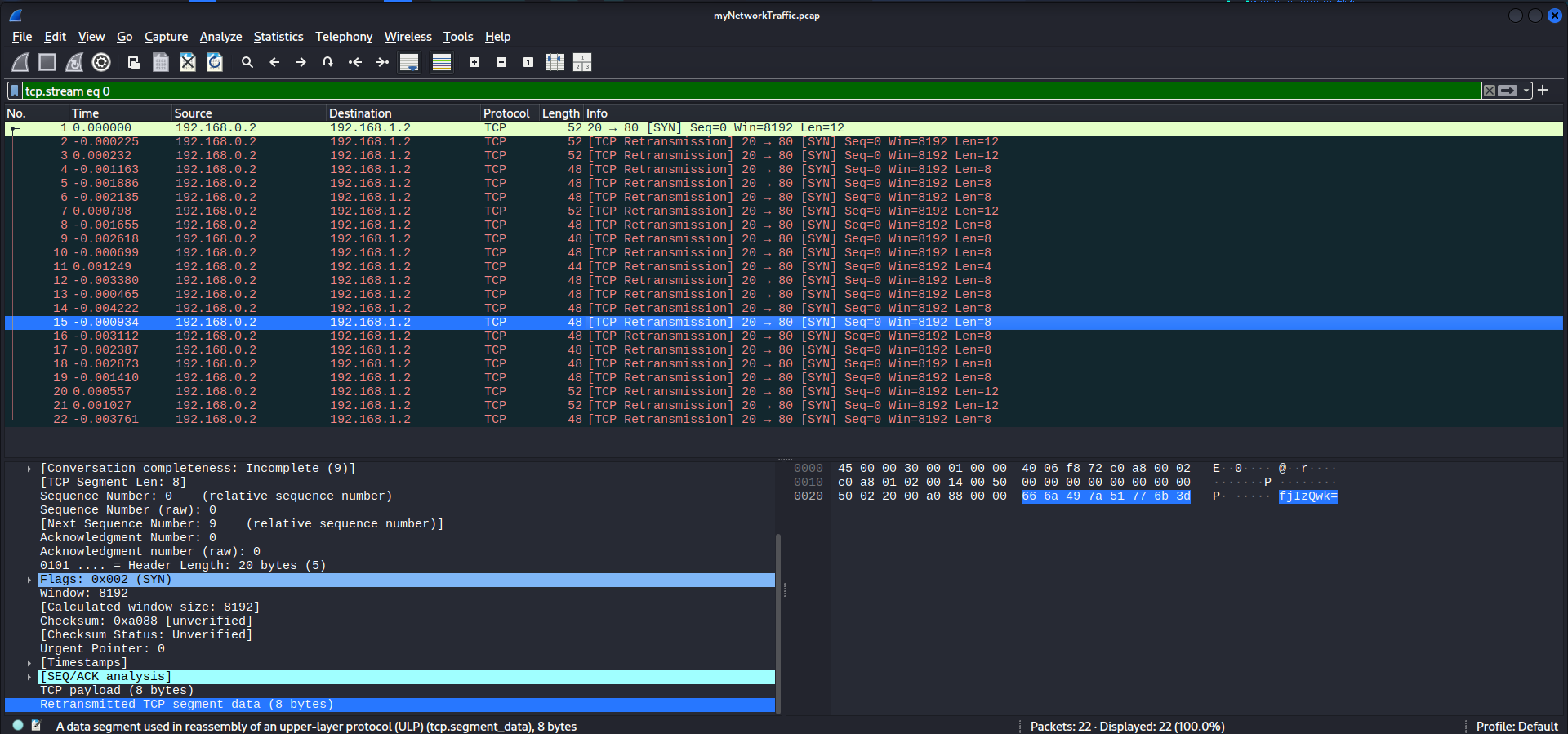Reload this capture file

click(x=215, y=62)
